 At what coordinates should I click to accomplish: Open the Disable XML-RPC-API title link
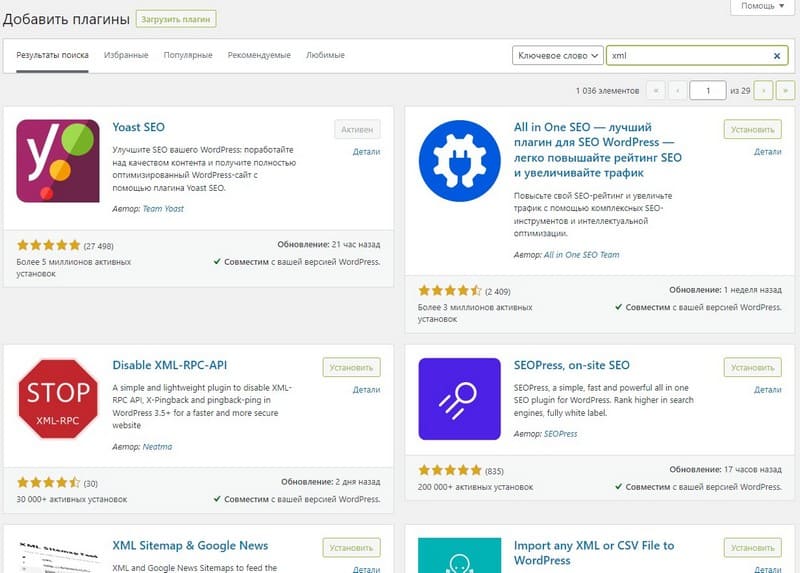click(x=169, y=365)
